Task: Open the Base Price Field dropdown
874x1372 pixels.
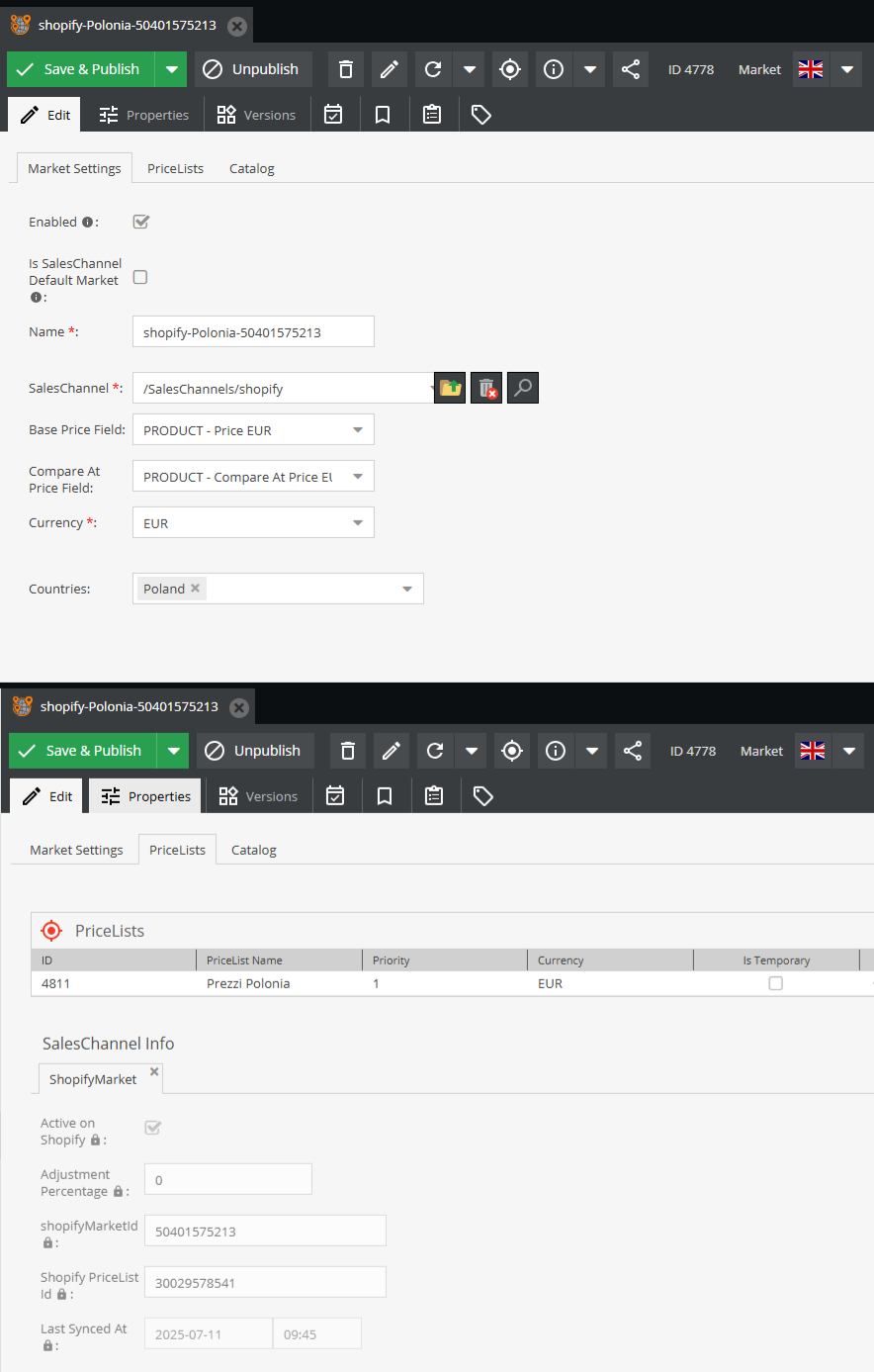Action: 357,430
